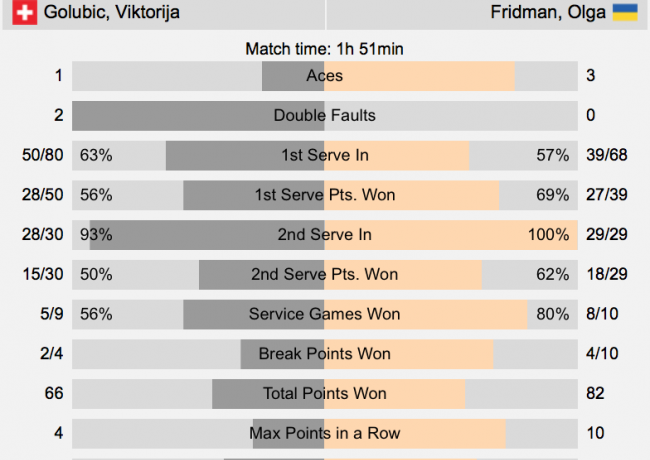Open Fridman, Olga player profile

coord(547,13)
